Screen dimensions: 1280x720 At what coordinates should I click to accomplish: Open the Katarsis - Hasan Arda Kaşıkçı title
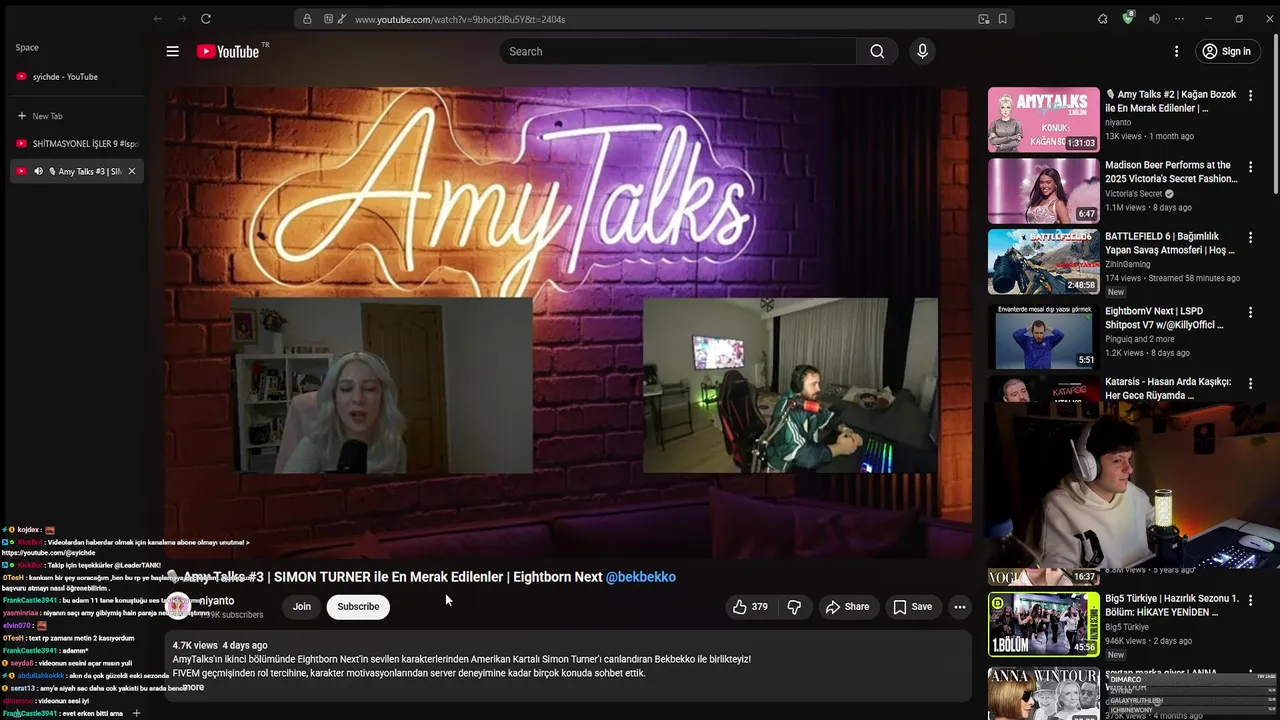tap(1168, 389)
